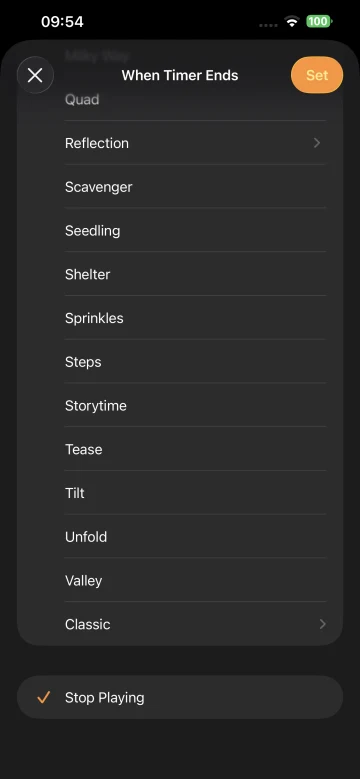
Task: Pick the Steps tone
Action: point(180,362)
